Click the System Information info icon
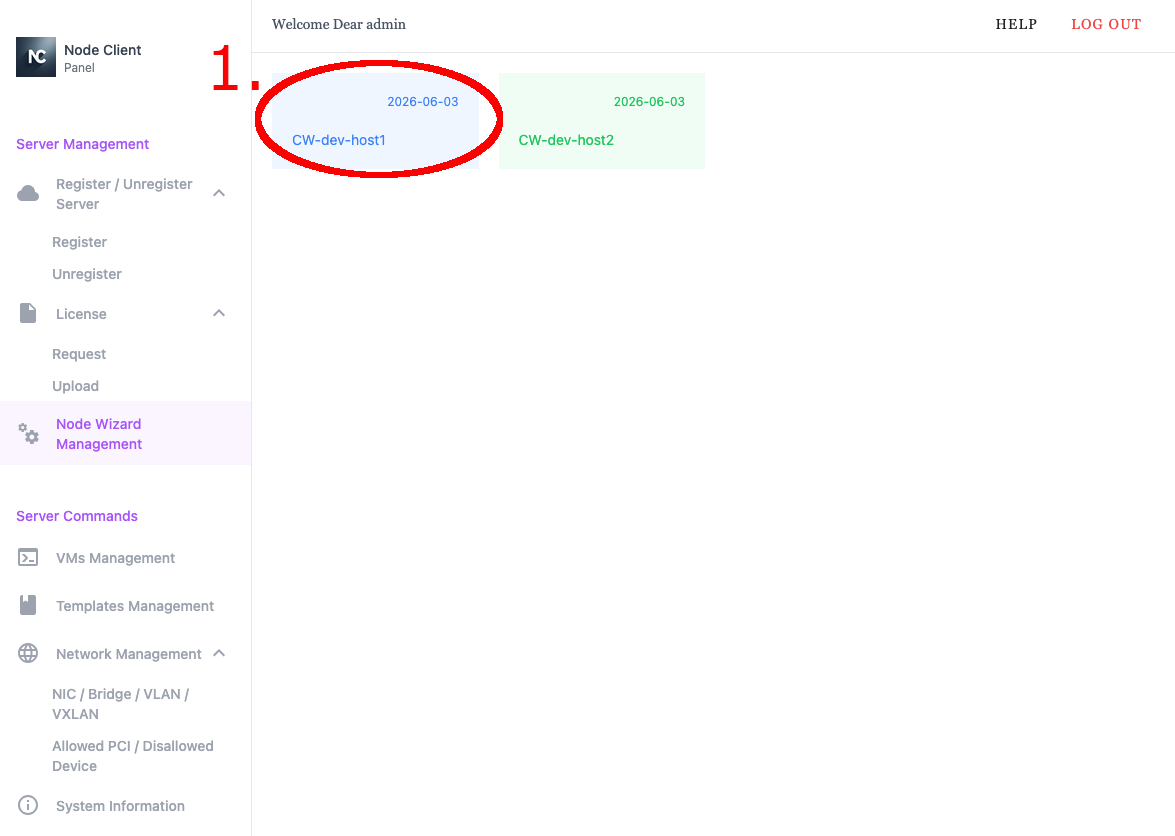Image resolution: width=1175 pixels, height=836 pixels. (x=28, y=805)
